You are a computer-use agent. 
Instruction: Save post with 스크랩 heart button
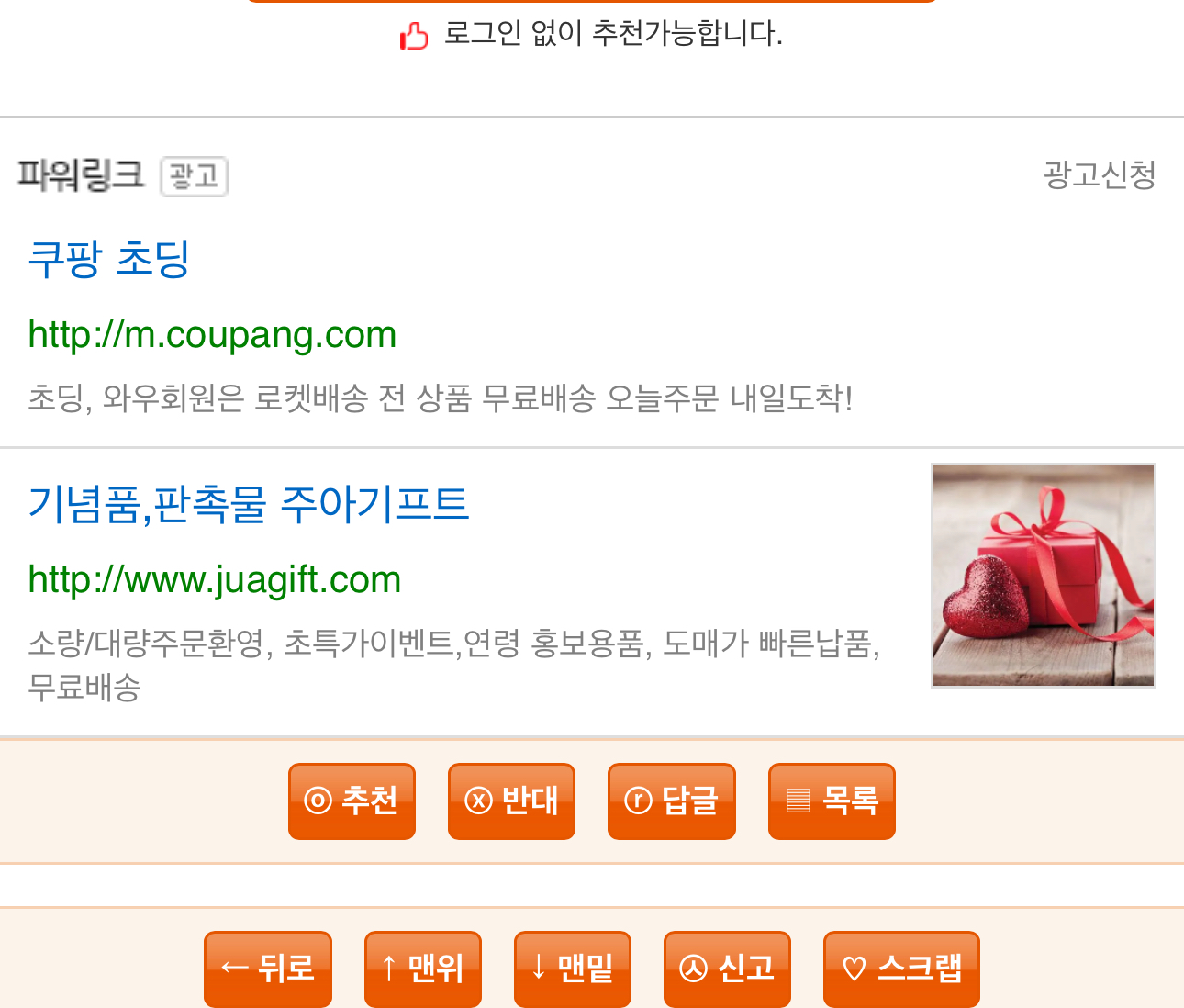point(901,969)
